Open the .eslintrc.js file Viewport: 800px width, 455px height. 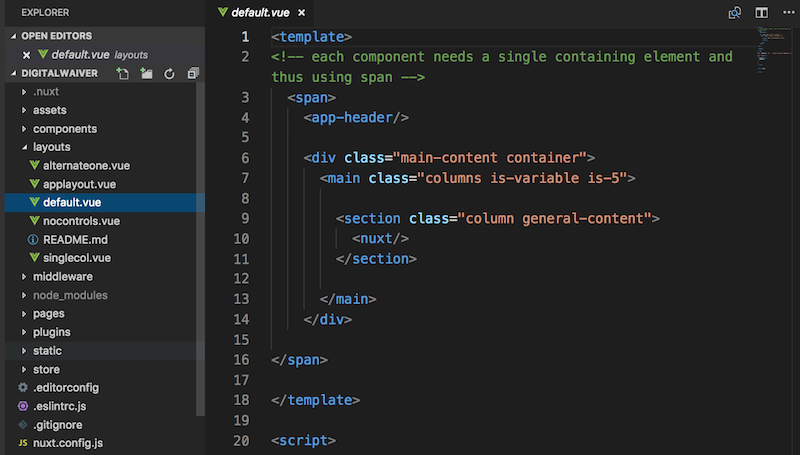[x=60, y=405]
